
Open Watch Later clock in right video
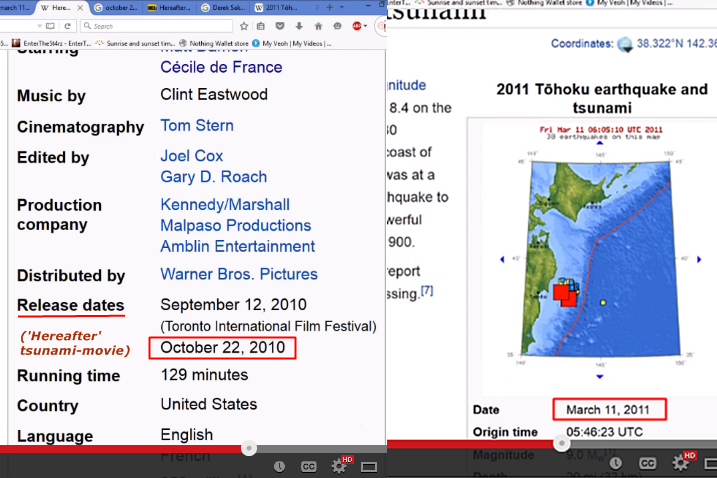click(x=615, y=463)
